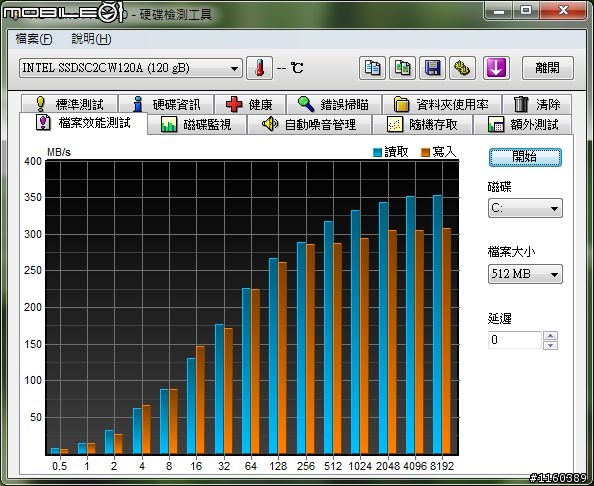
Task: Switch to the 標準測試 tab
Action: pos(70,104)
